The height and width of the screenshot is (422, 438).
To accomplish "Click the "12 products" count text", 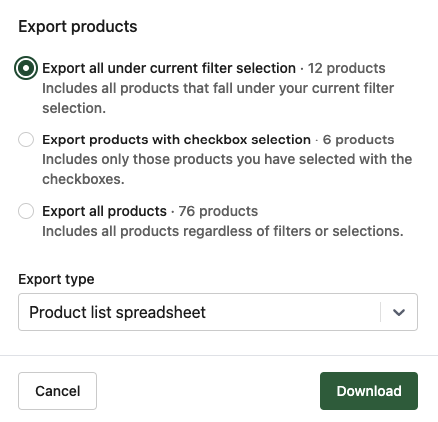I will [347, 68].
